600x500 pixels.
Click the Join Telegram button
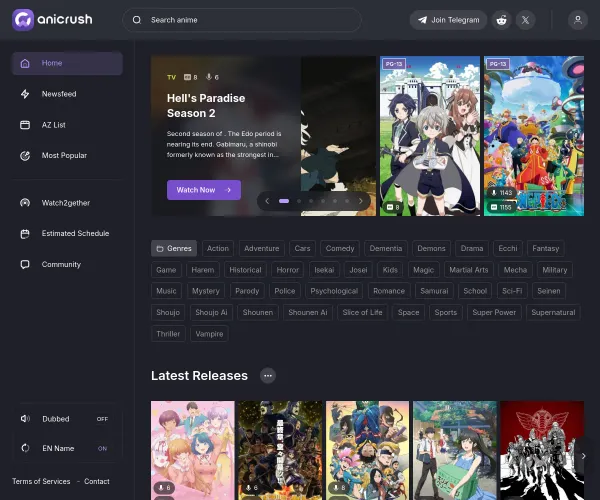448,19
